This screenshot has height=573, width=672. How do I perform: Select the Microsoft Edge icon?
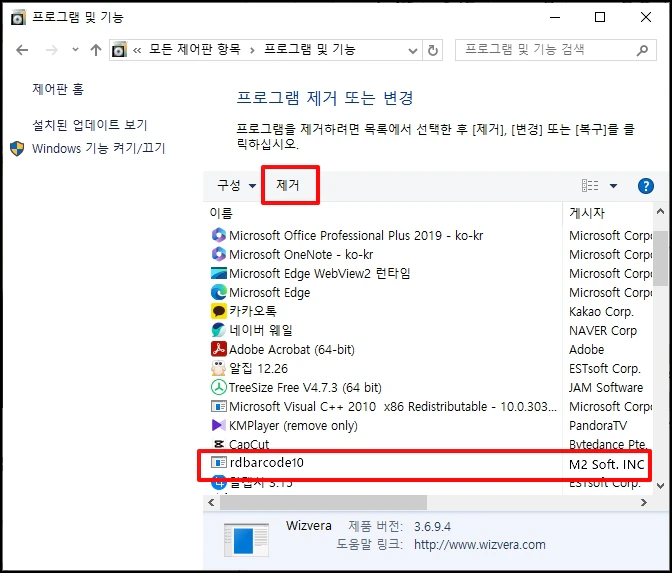219,292
